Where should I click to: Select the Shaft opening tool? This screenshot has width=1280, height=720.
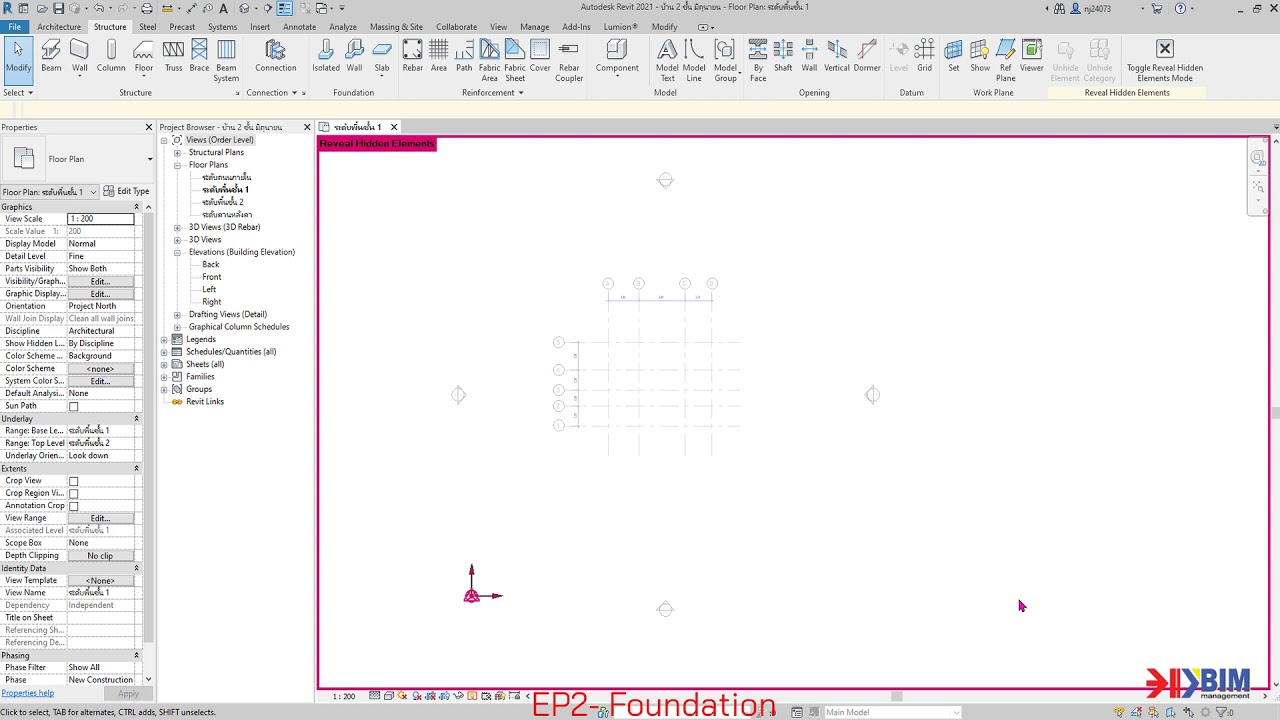click(783, 56)
